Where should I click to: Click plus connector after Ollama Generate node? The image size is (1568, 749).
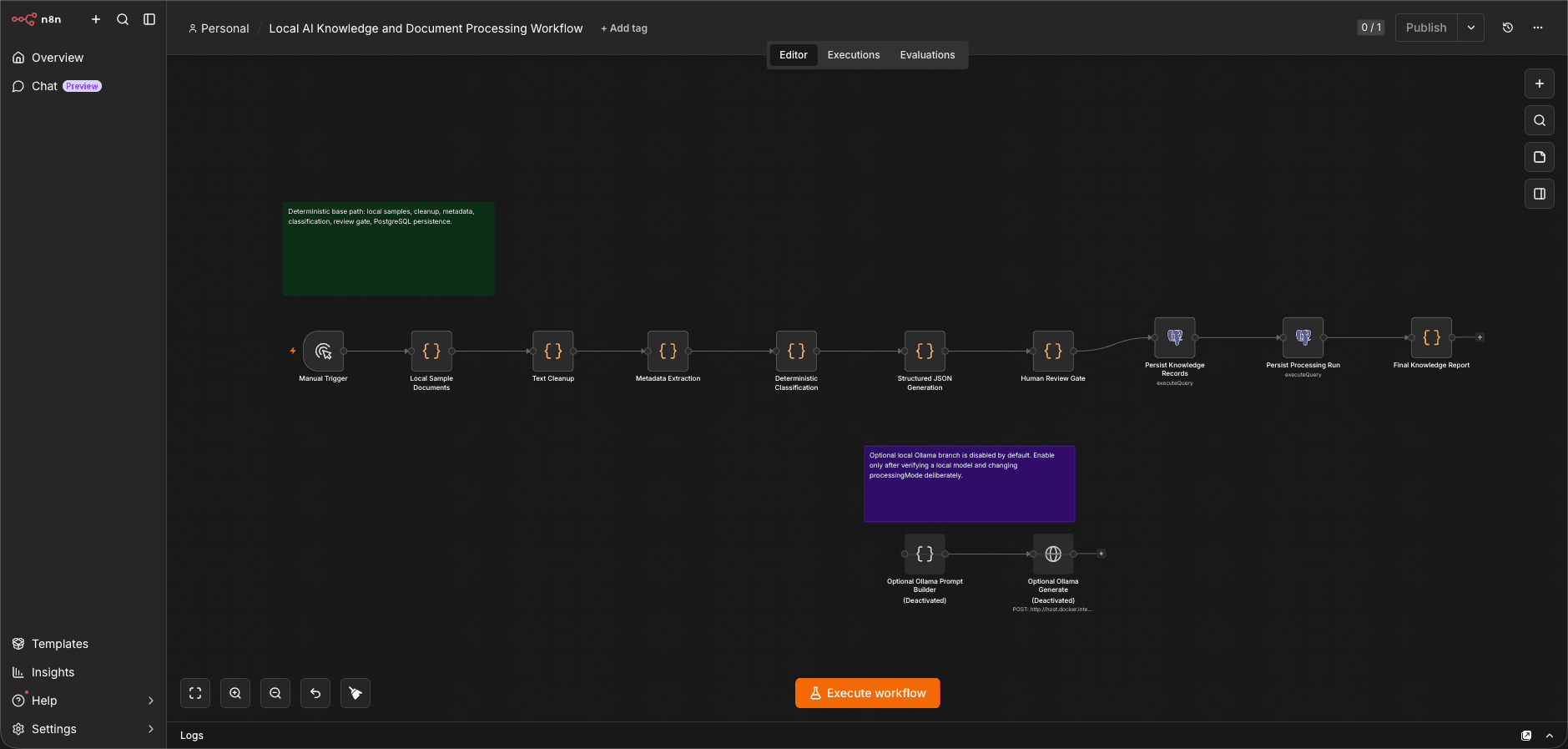click(x=1102, y=554)
